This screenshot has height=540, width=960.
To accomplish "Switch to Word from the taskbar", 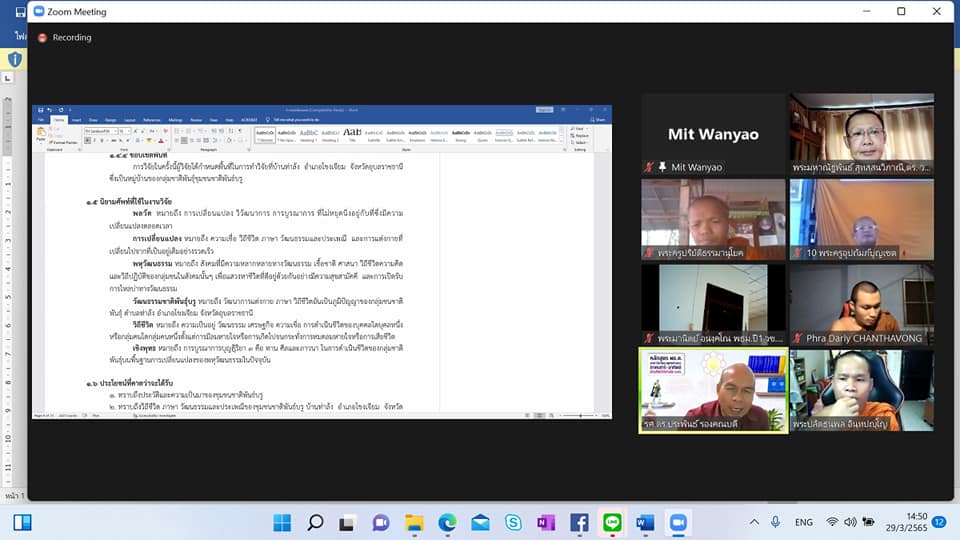I will [645, 523].
